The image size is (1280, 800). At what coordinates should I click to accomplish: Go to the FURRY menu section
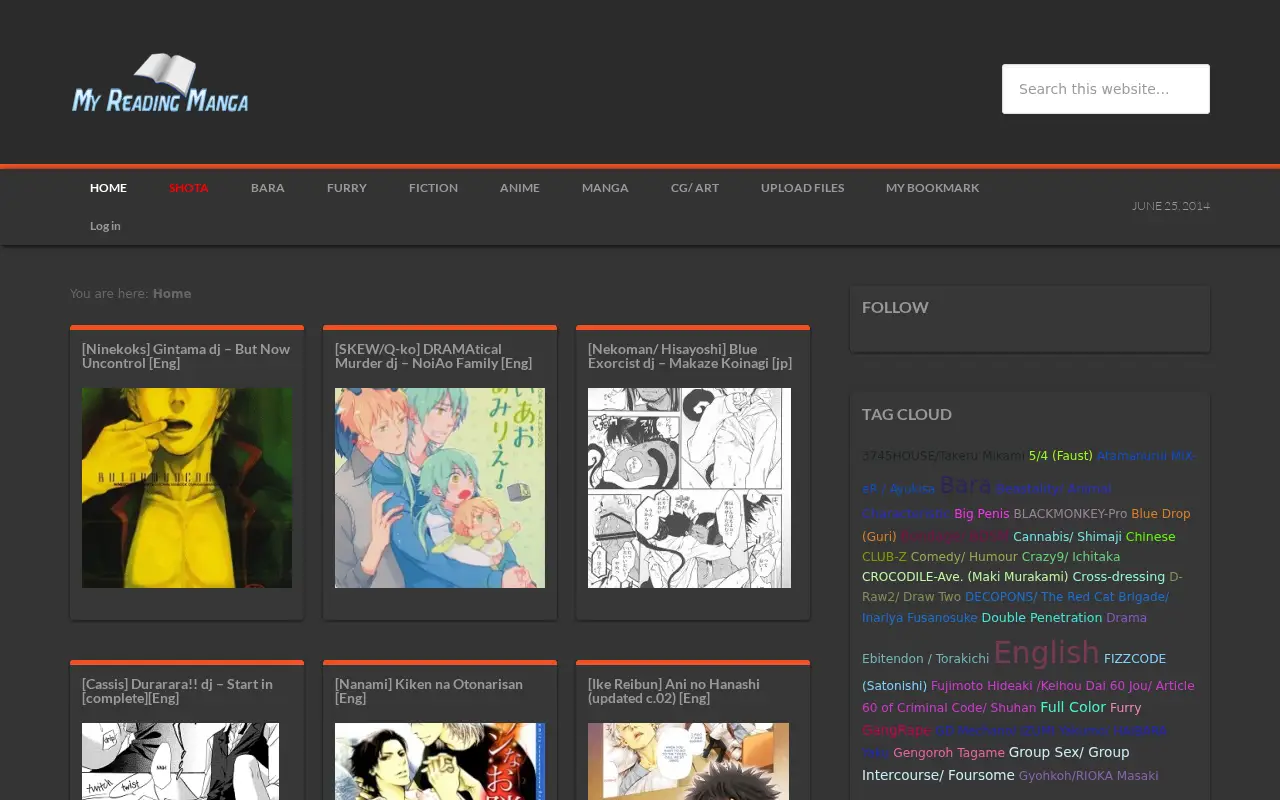click(x=347, y=188)
